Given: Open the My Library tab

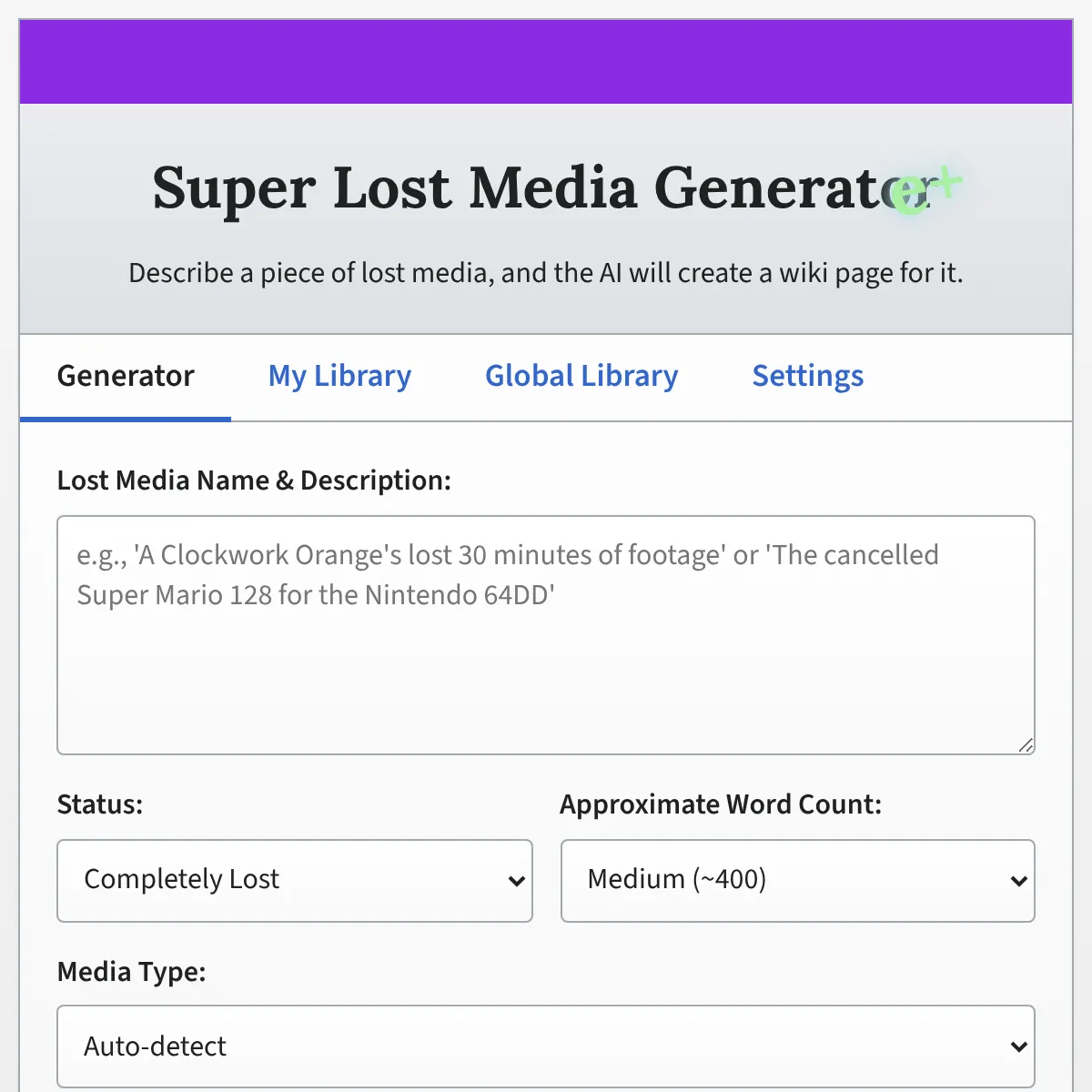Looking at the screenshot, I should [339, 376].
